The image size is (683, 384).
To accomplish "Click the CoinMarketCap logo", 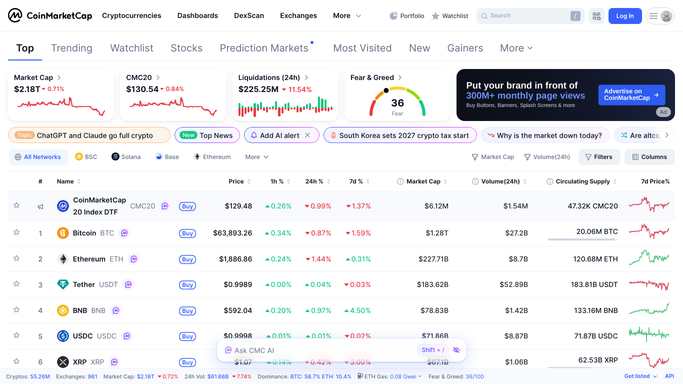I will pyautogui.click(x=50, y=16).
